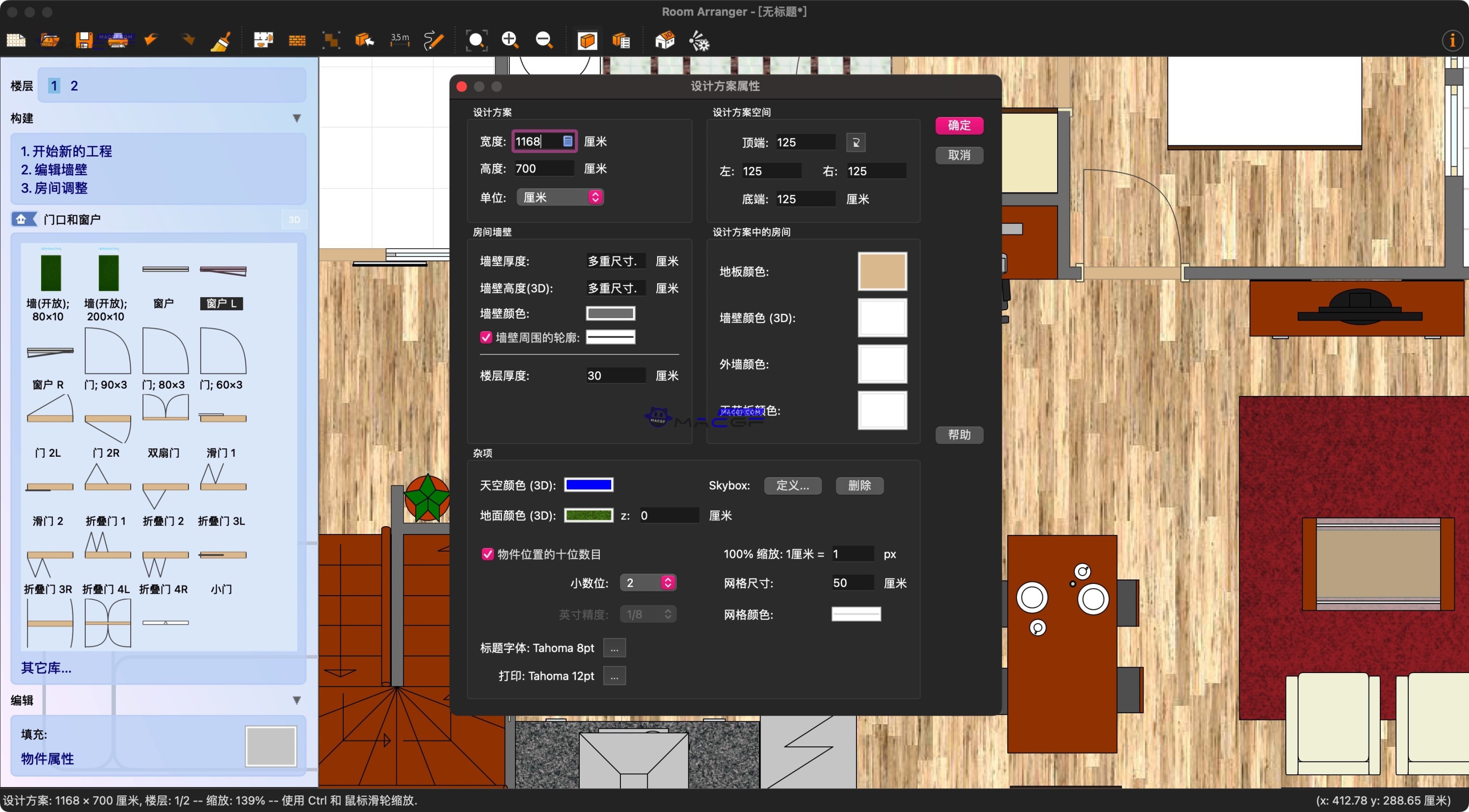Save the current project

[85, 40]
